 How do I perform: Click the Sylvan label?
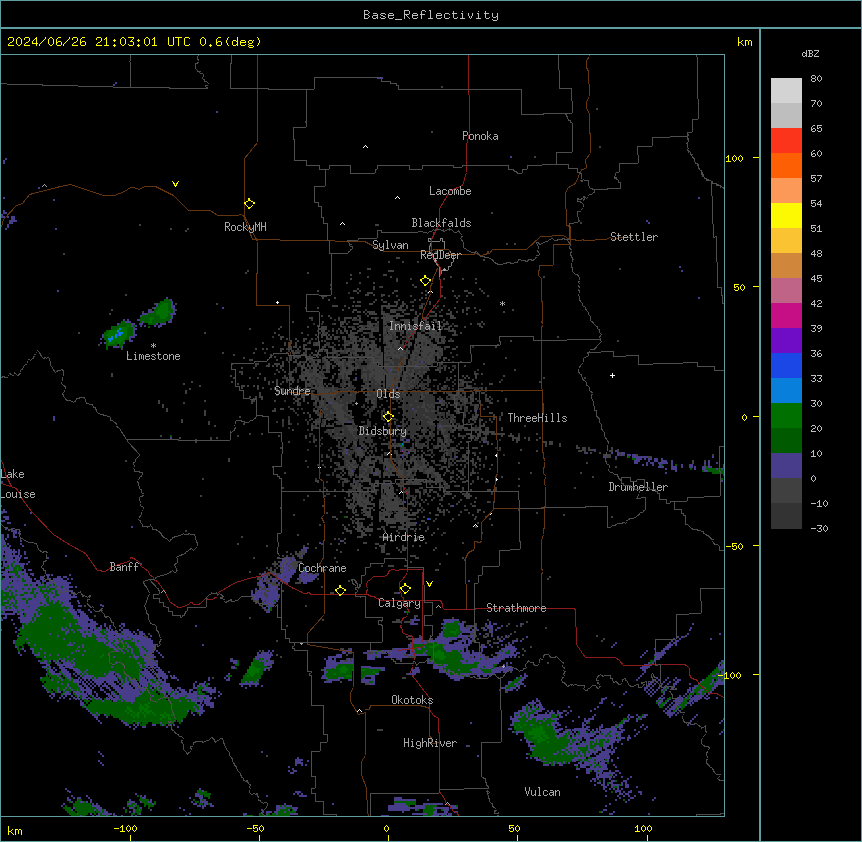(390, 245)
